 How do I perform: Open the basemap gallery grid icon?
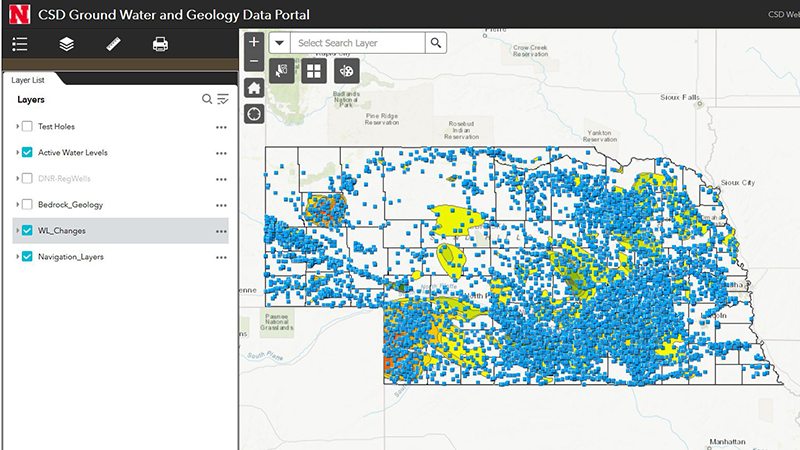(313, 71)
